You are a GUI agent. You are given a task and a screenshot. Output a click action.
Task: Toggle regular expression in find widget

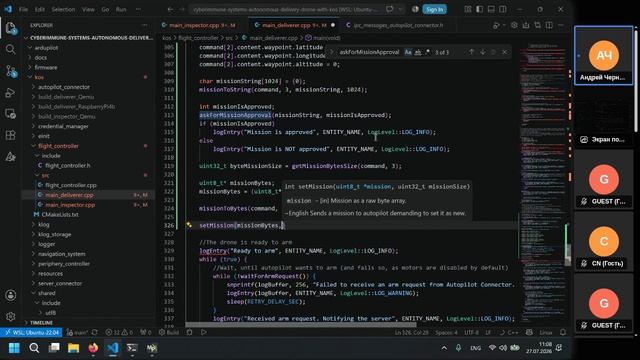click(427, 52)
